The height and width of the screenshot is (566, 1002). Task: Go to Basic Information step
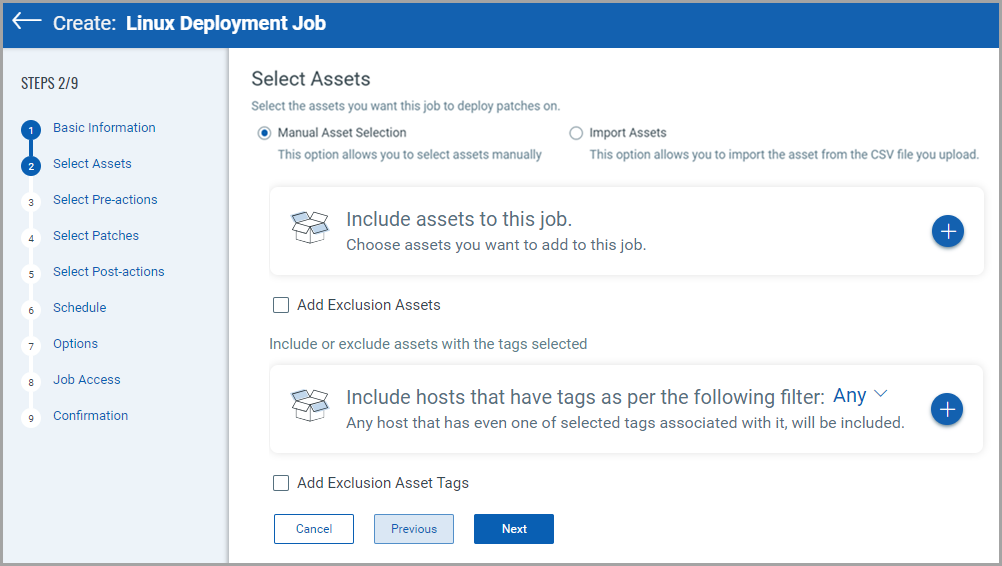click(x=104, y=128)
